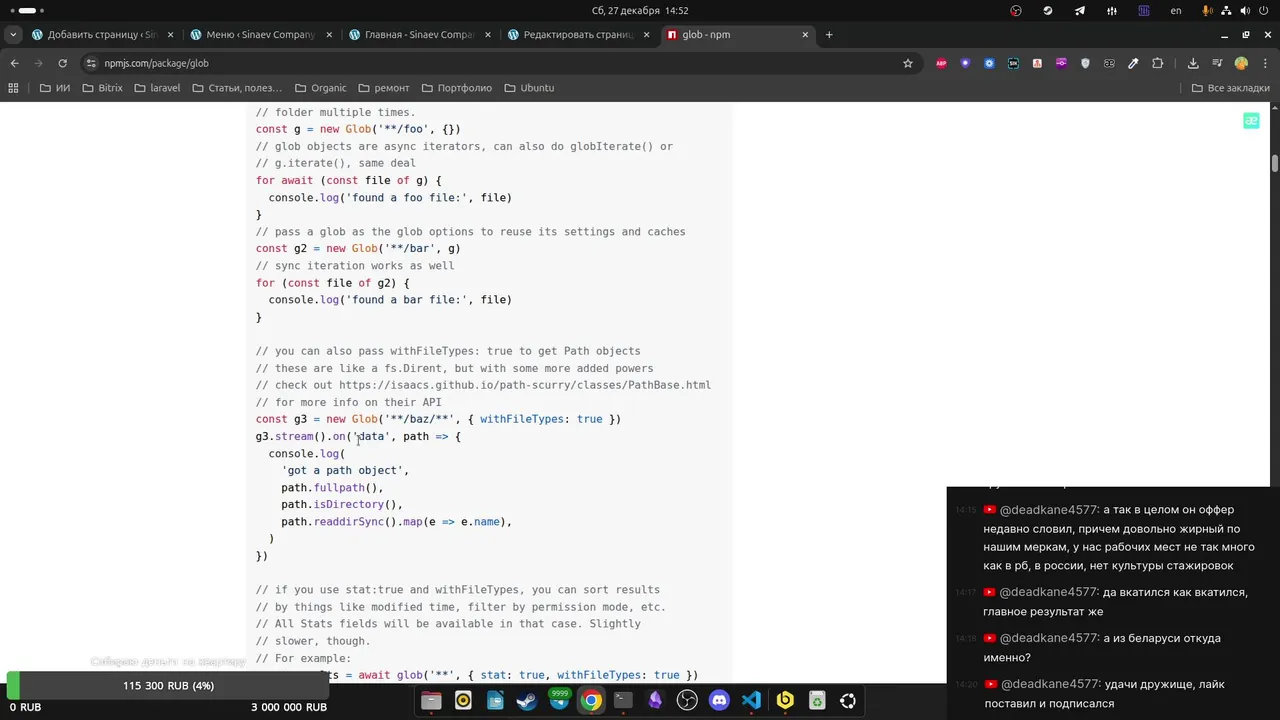The image size is (1280, 720).
Task: Open the apps grid in bookmarks bar
Action: coord(13,88)
